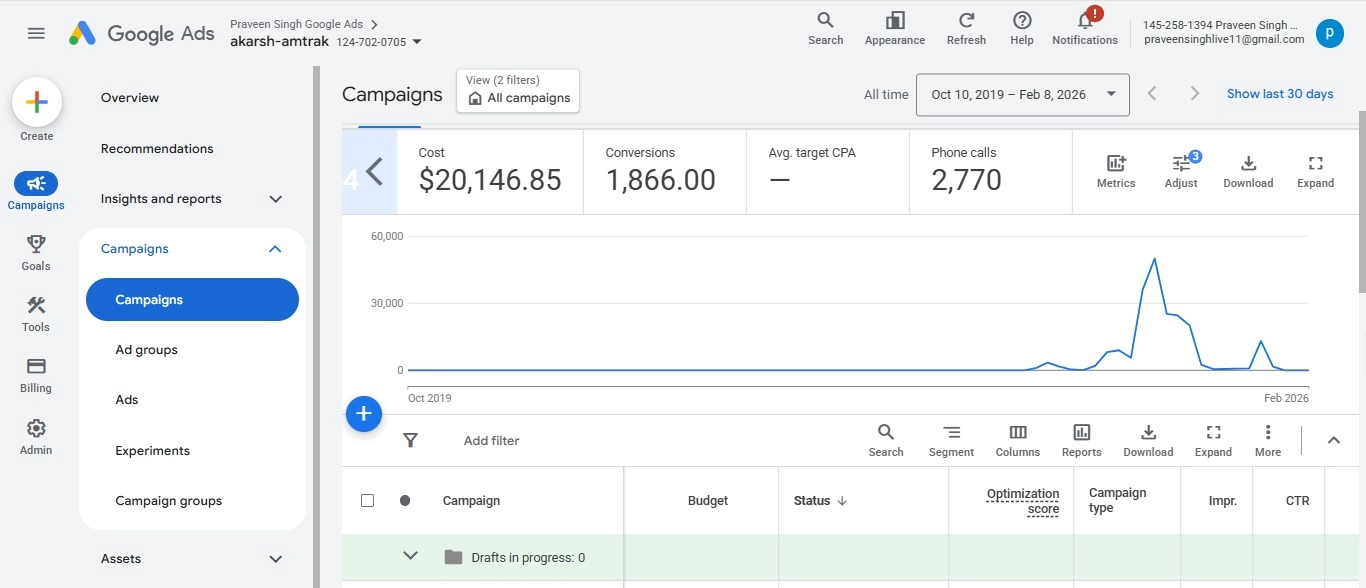
Task: Open the date range dropdown
Action: coord(1022,94)
